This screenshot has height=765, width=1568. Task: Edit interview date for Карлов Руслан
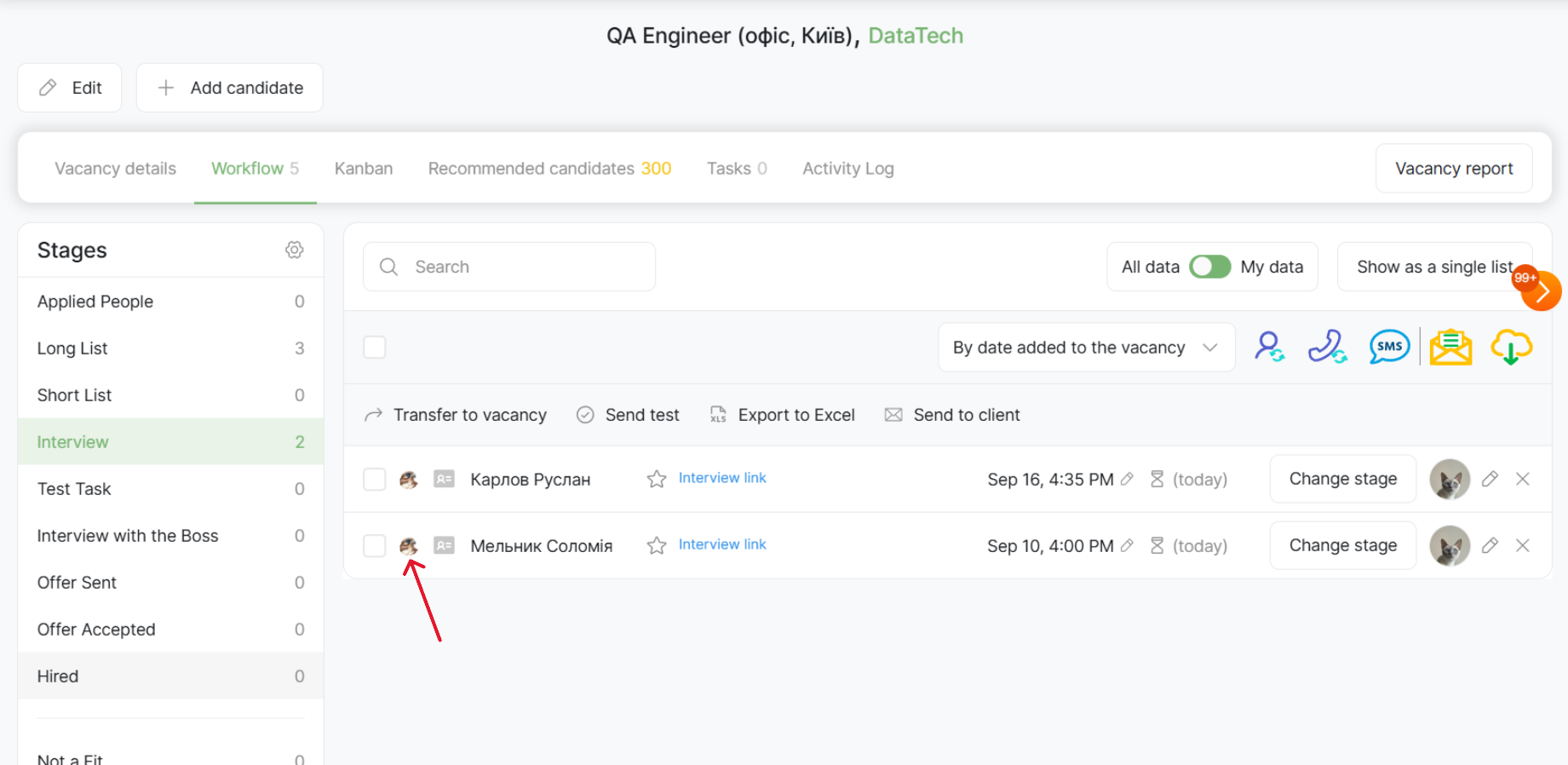point(1127,479)
